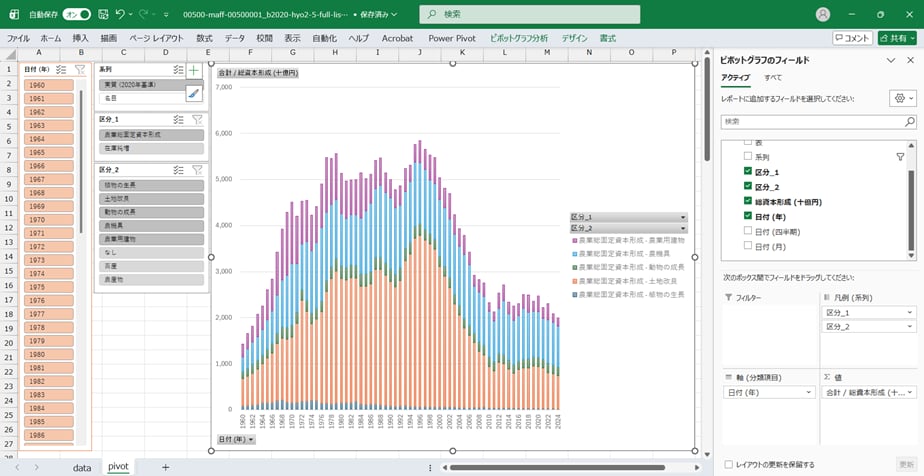Clear filter on the 区分_1 slicer
The image size is (924, 476).
point(196,118)
